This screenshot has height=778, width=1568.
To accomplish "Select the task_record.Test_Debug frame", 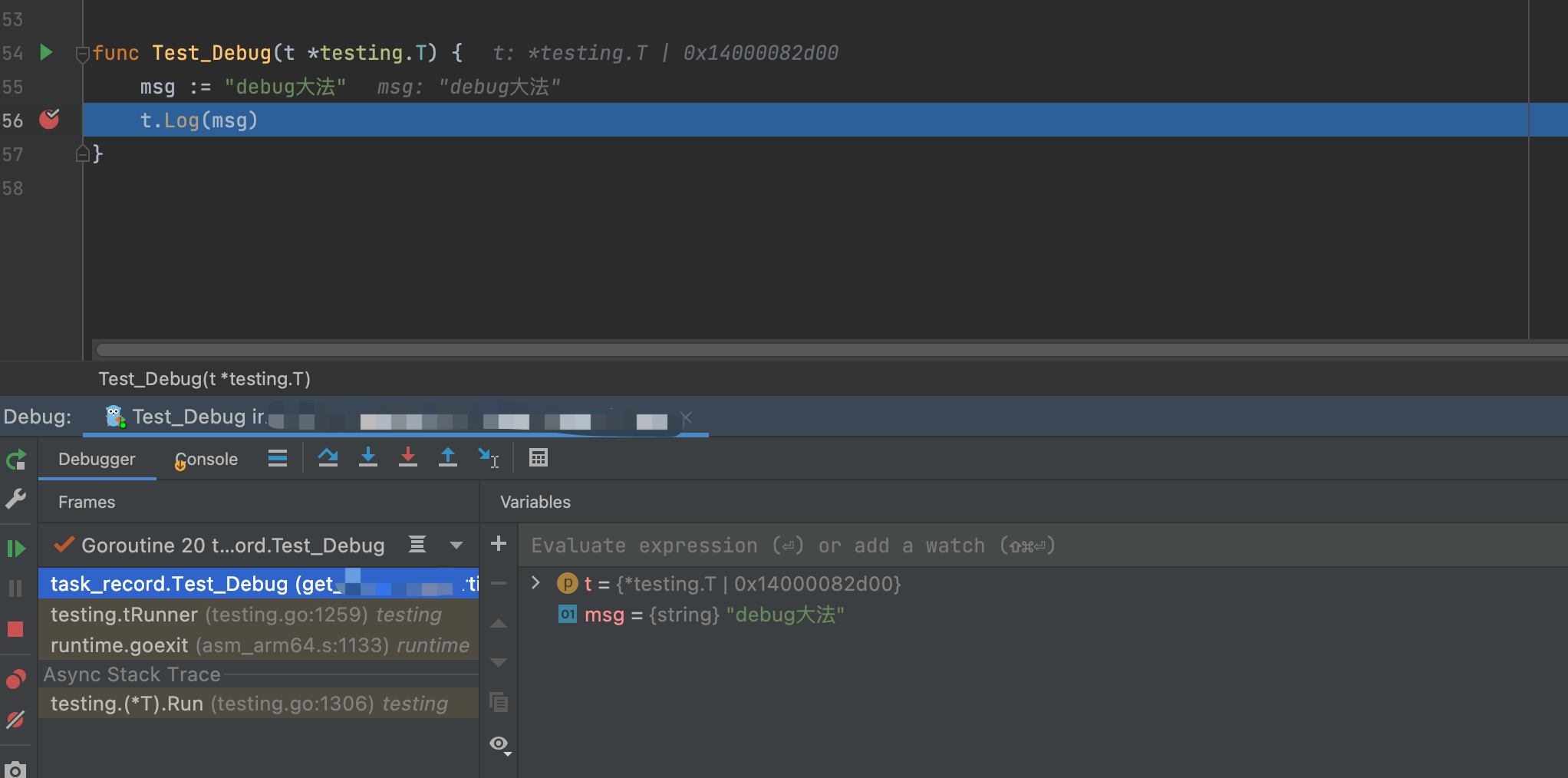I will pyautogui.click(x=259, y=584).
